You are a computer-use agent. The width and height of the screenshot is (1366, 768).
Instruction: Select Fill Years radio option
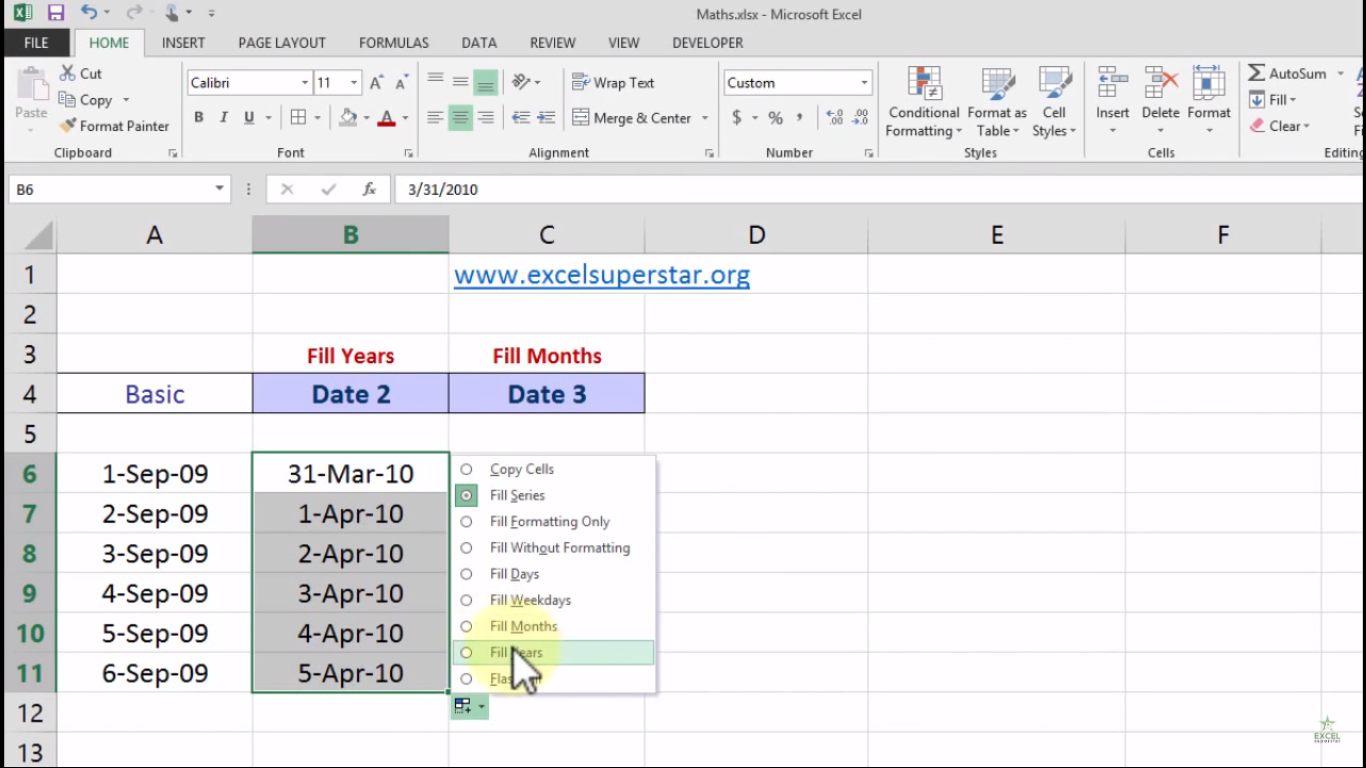click(466, 653)
